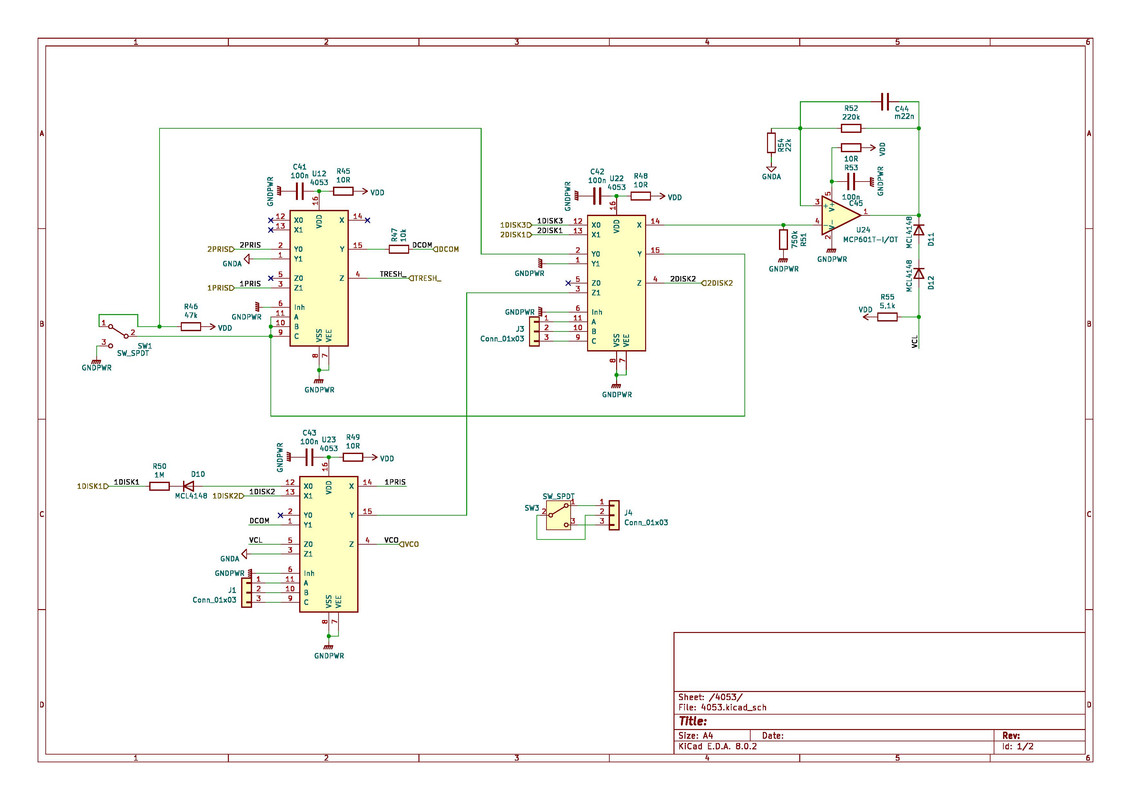
Task: Select the U23 4053 multiplexer body
Action: click(329, 545)
